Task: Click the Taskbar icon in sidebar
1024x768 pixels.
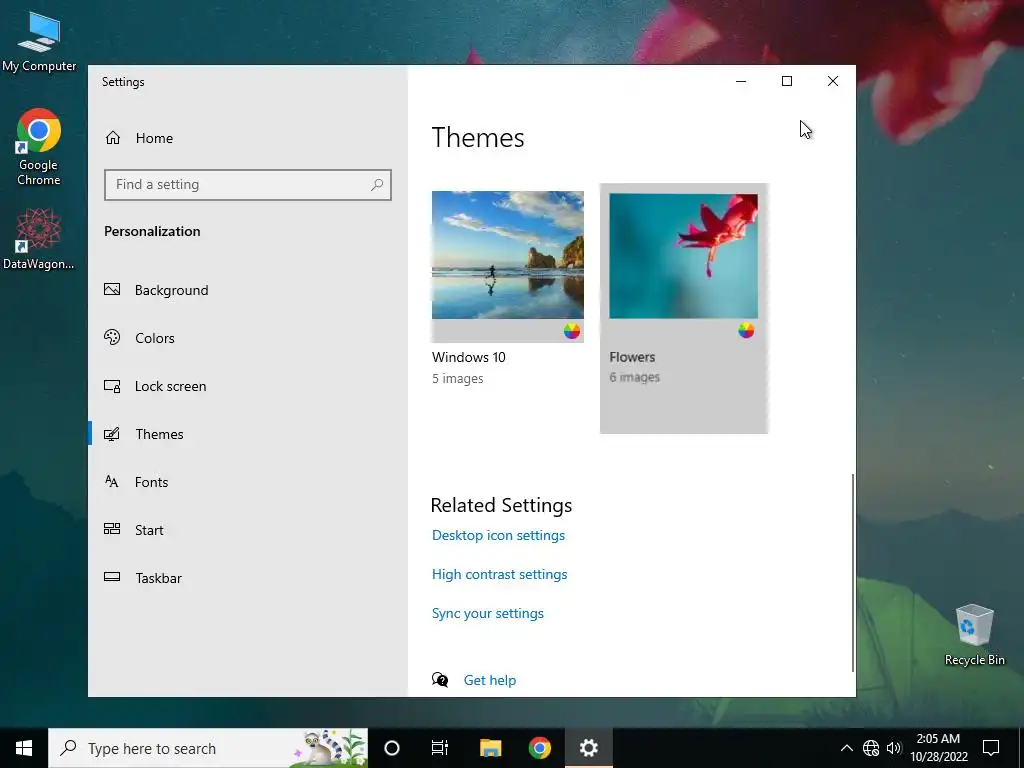Action: pyautogui.click(x=112, y=577)
